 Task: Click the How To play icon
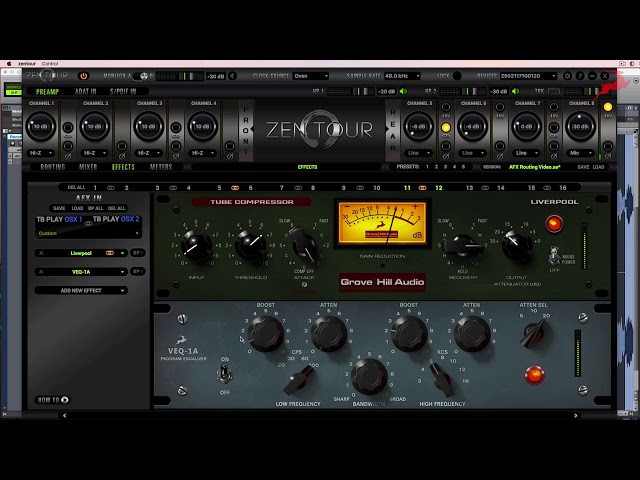click(64, 400)
